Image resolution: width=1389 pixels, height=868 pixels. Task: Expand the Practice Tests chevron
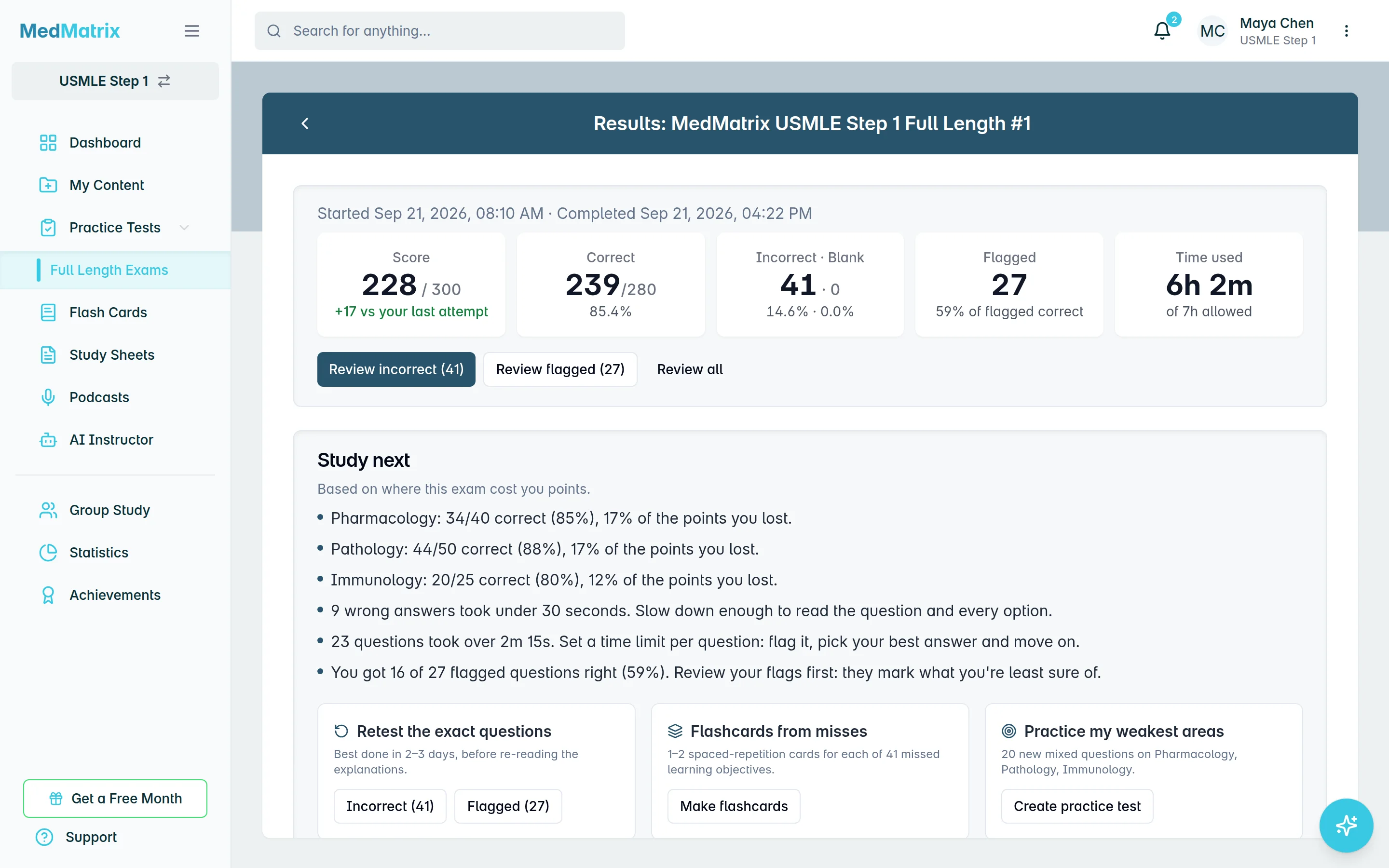[184, 227]
